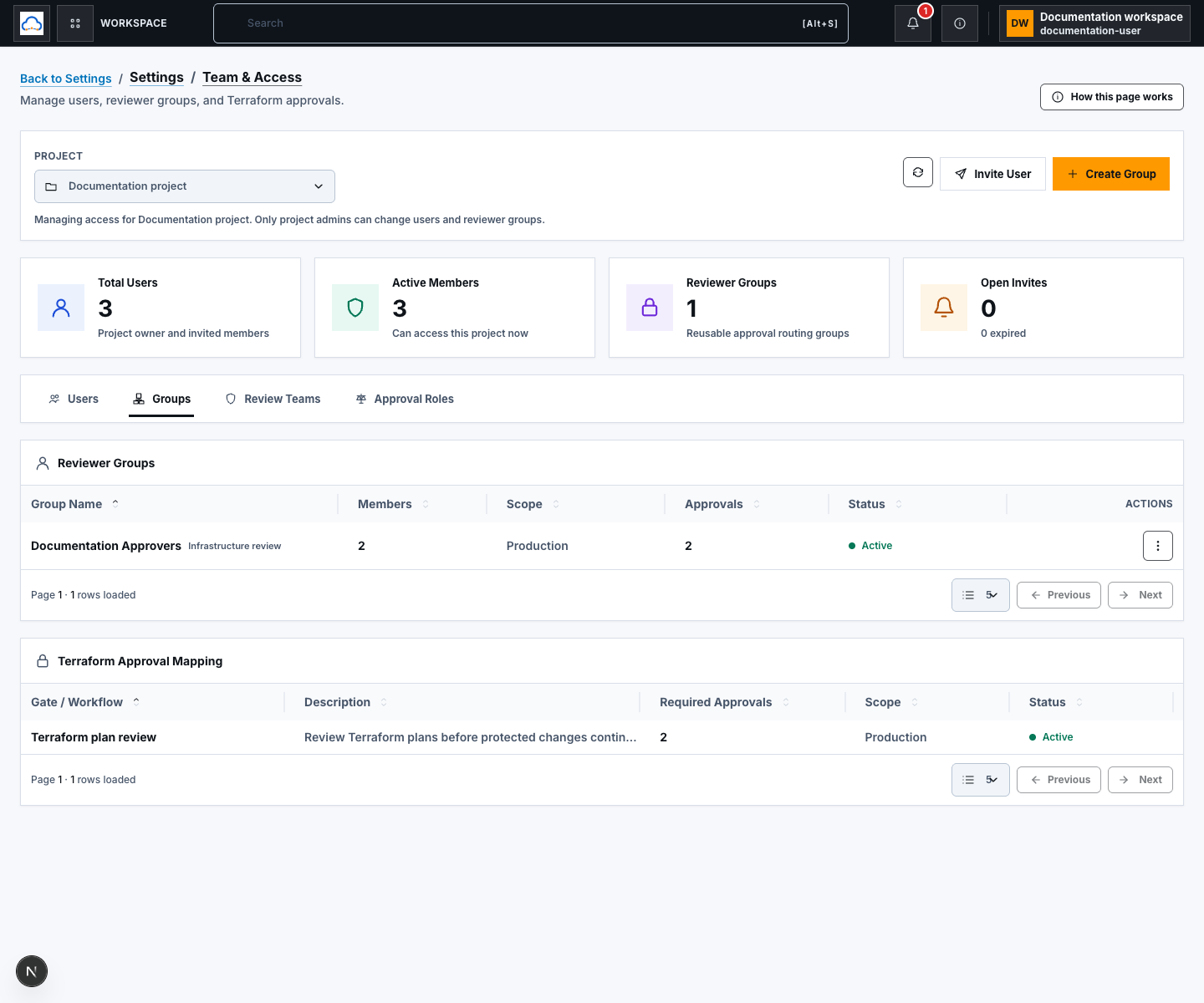
Task: Select the Terraform plan review row name
Action: pyautogui.click(x=94, y=737)
